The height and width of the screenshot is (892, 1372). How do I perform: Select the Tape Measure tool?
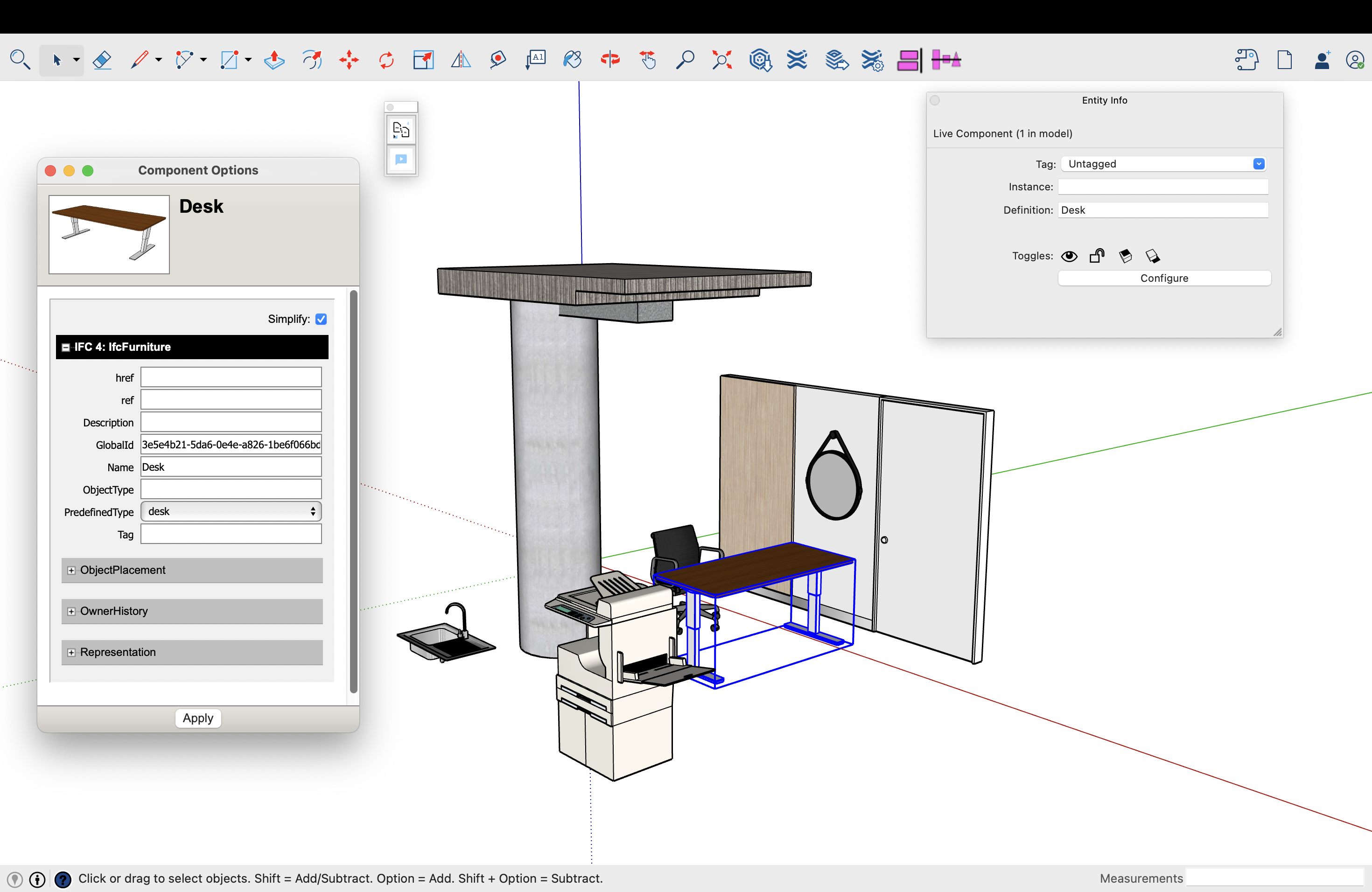[497, 59]
